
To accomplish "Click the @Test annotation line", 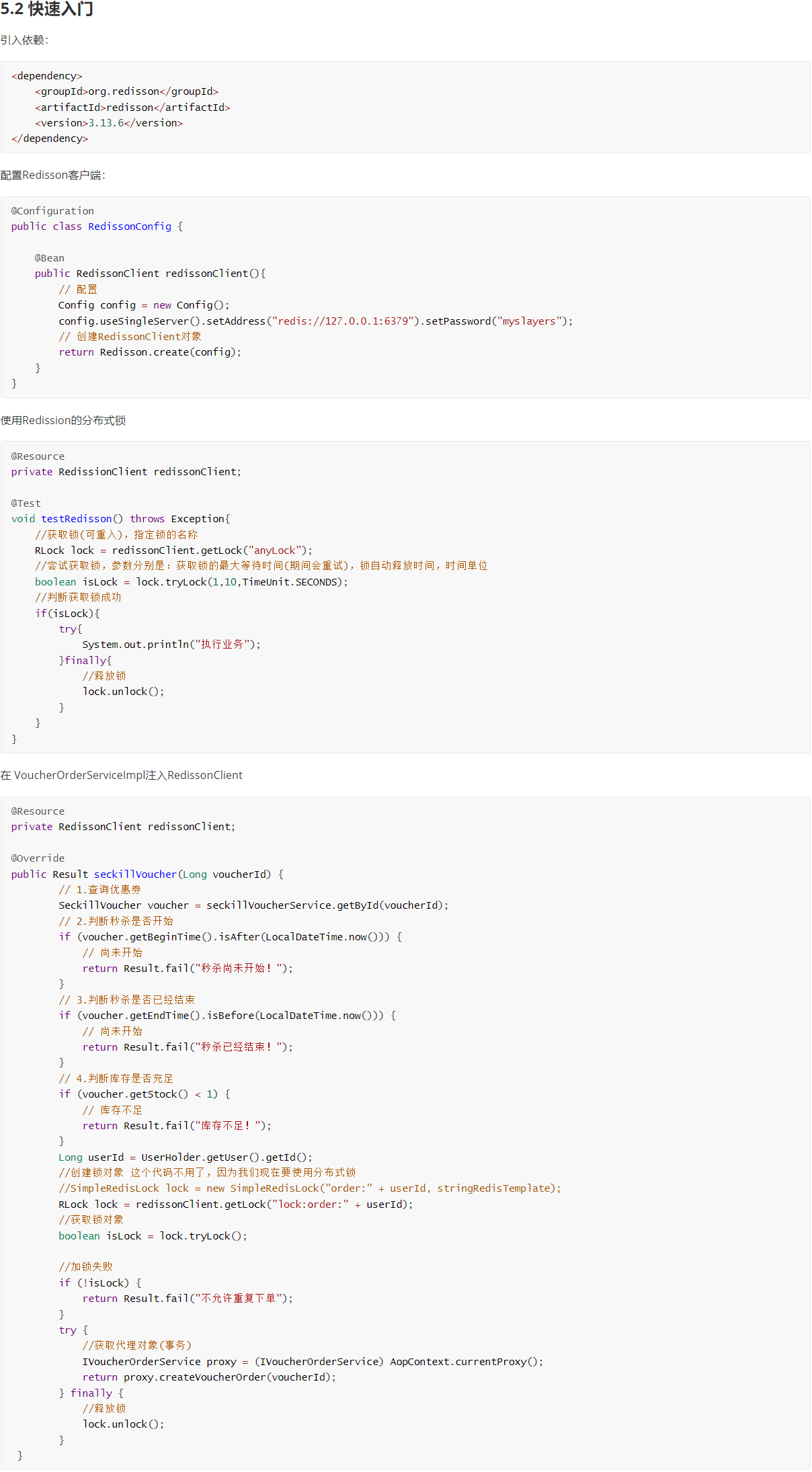I will pyautogui.click(x=26, y=503).
